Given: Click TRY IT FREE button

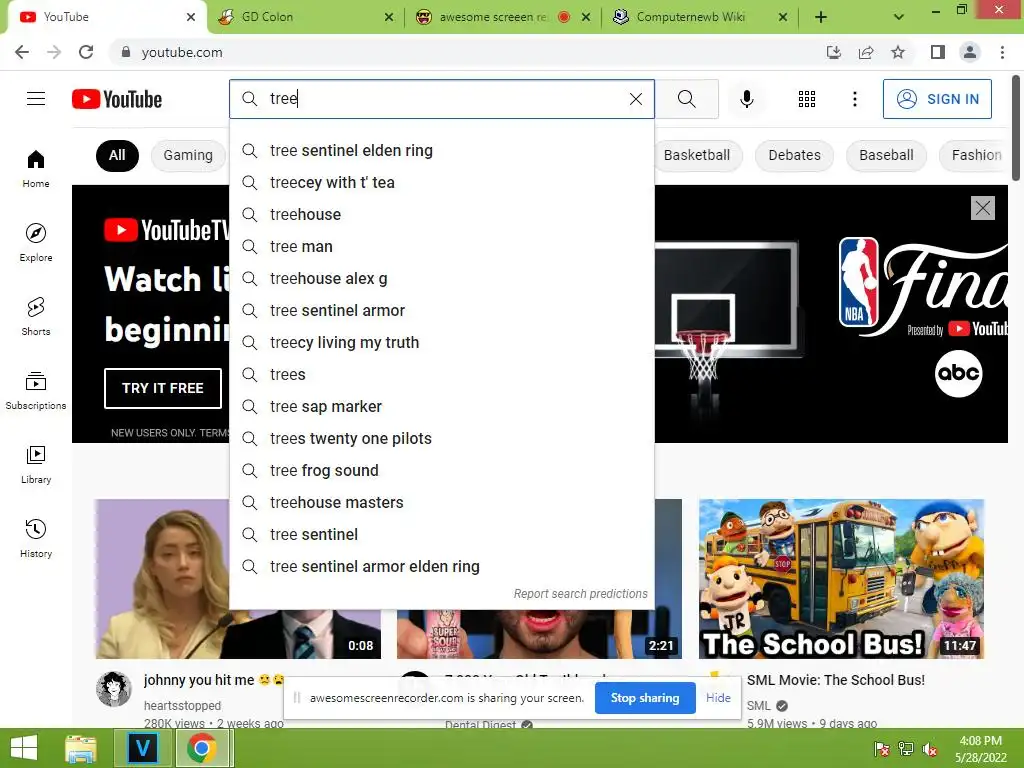Looking at the screenshot, I should click(163, 388).
